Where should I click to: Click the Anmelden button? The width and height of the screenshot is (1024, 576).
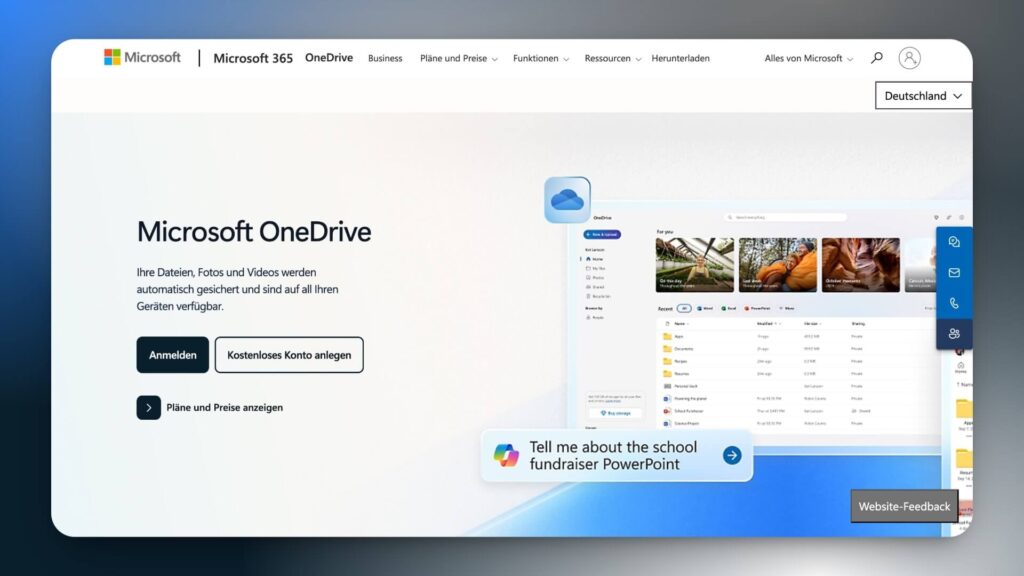point(172,355)
